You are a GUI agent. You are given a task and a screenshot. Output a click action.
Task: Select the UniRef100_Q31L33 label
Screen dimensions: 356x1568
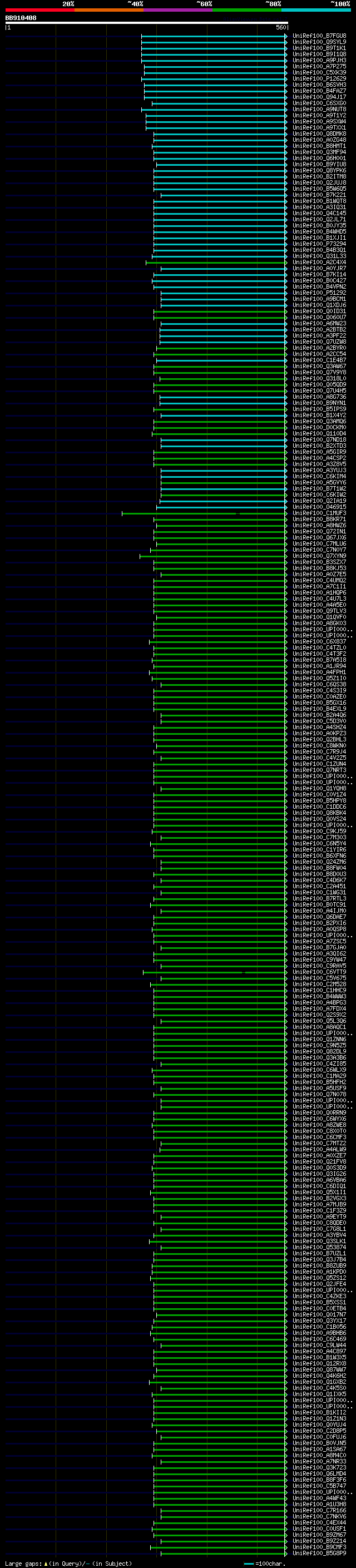click(x=319, y=256)
